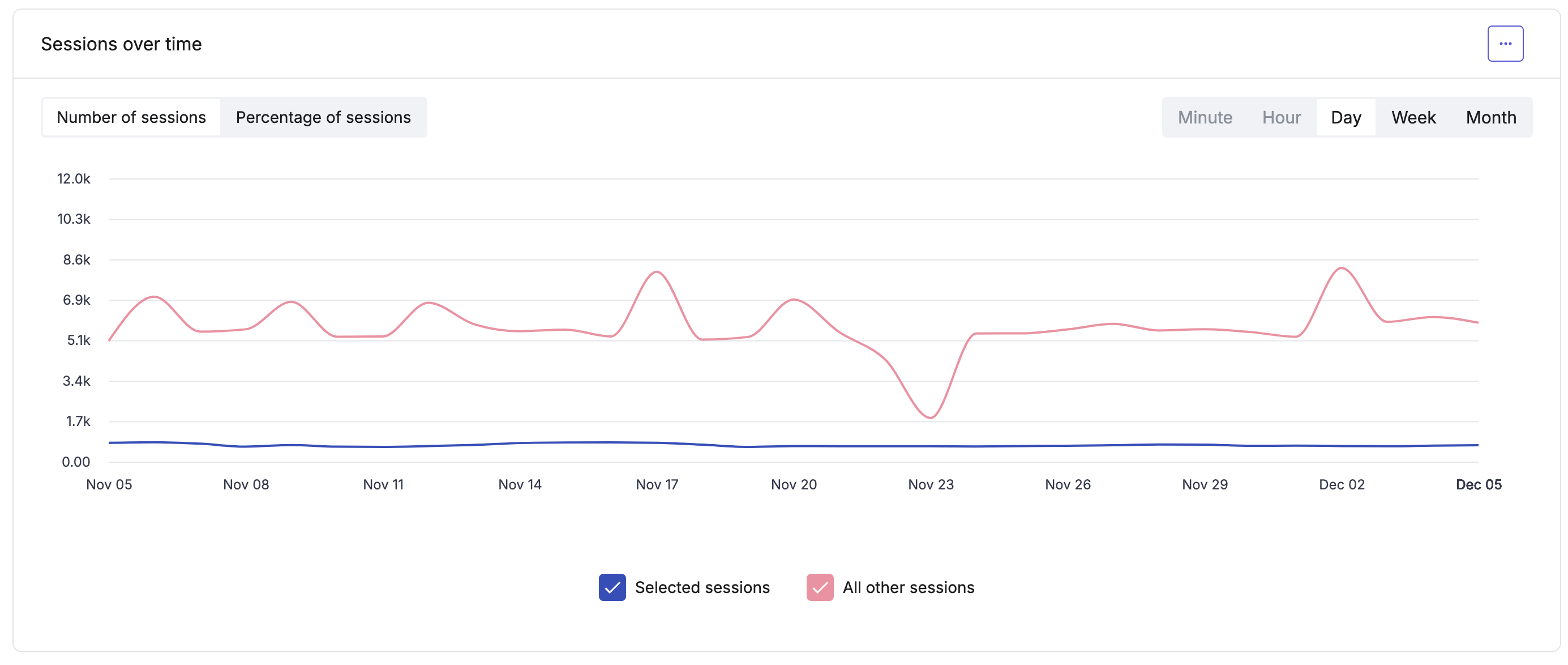Click the currently active Day granularity option
Image resolution: width=1568 pixels, height=665 pixels.
[x=1347, y=117]
